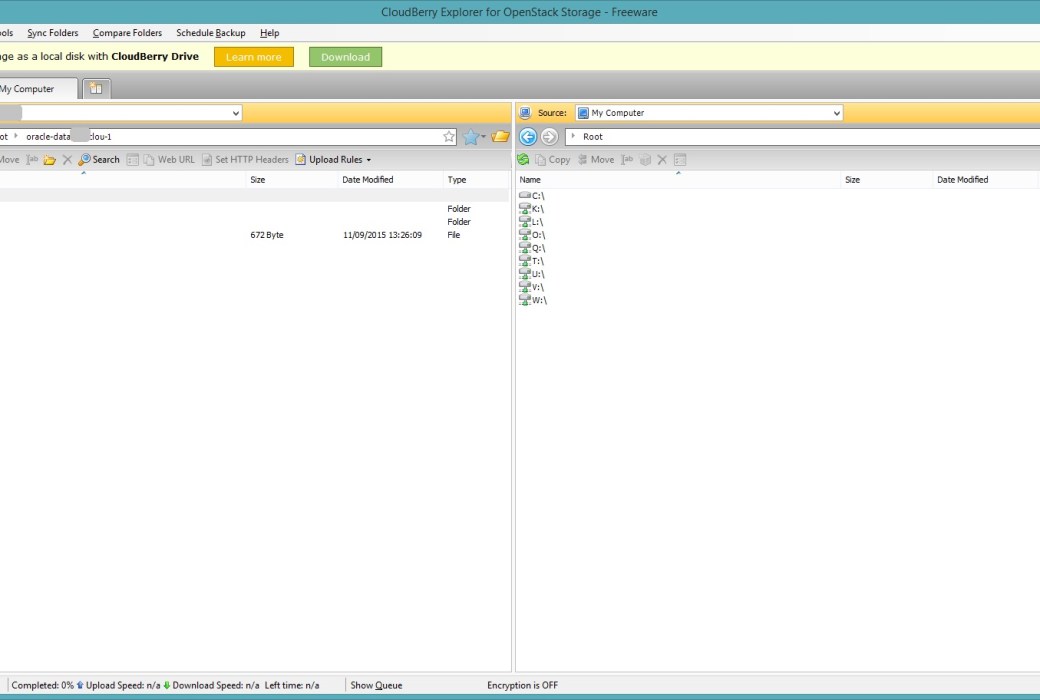Click Show Queue in the status bar
The height and width of the screenshot is (700, 1040).
[375, 685]
